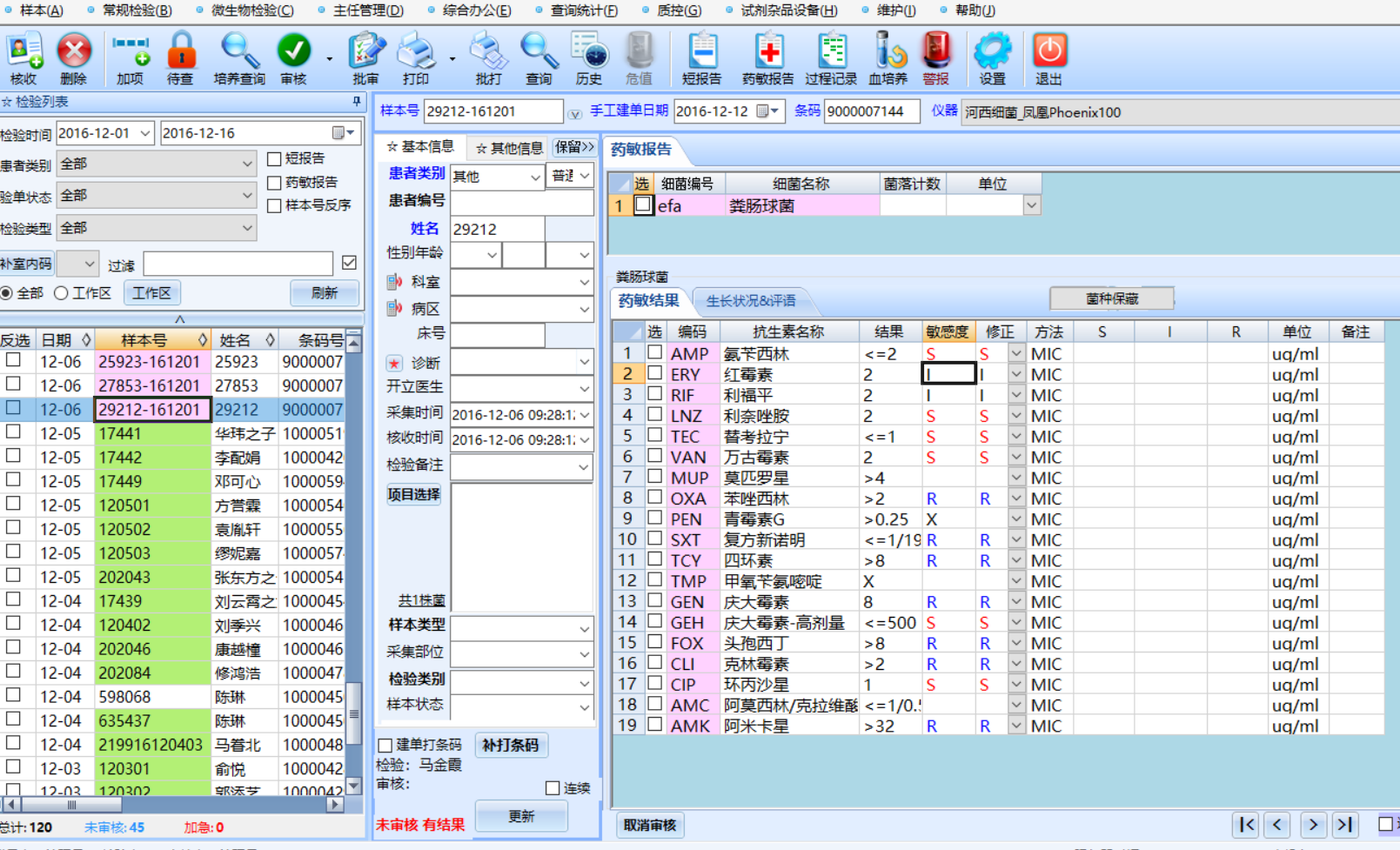Enable the 药敏报告 filter checkbox

(274, 183)
